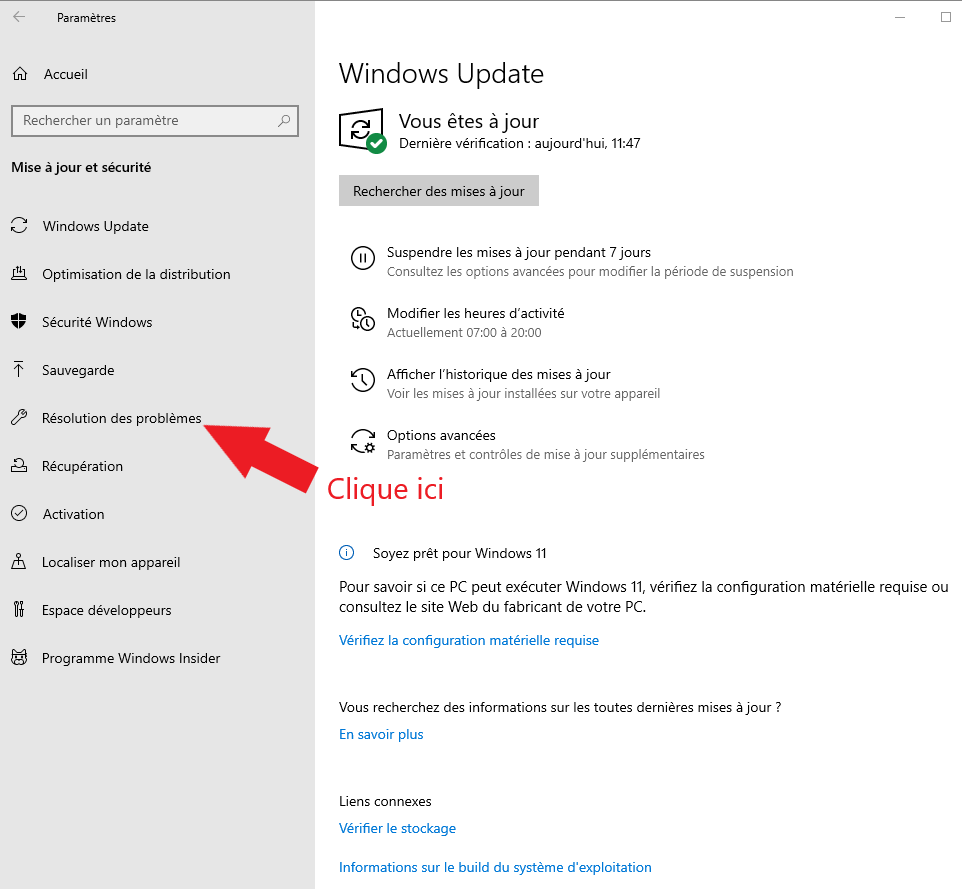
Task: Maximize the Paramètres window
Action: pos(945,17)
